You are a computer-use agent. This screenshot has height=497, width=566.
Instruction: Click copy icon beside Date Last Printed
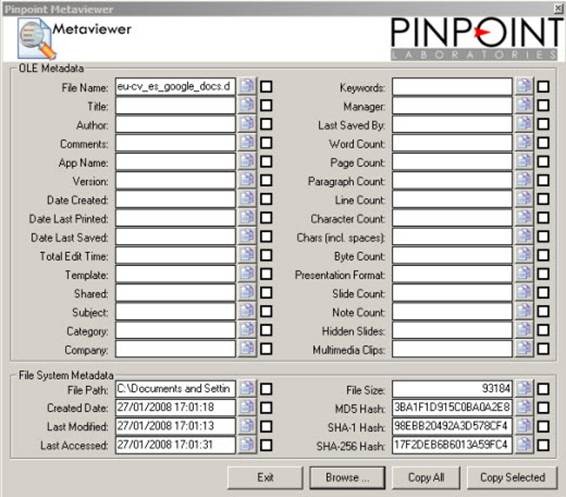click(x=247, y=218)
